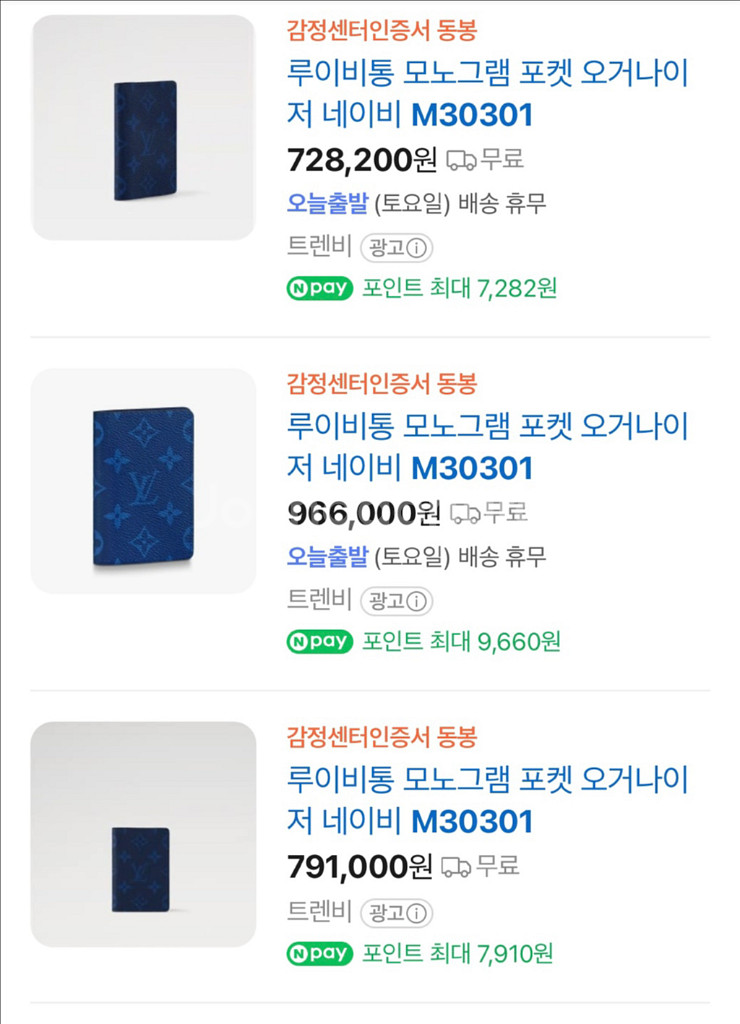Click 트렌비 seller name in second listing
Image resolution: width=740 pixels, height=1024 pixels.
(319, 600)
